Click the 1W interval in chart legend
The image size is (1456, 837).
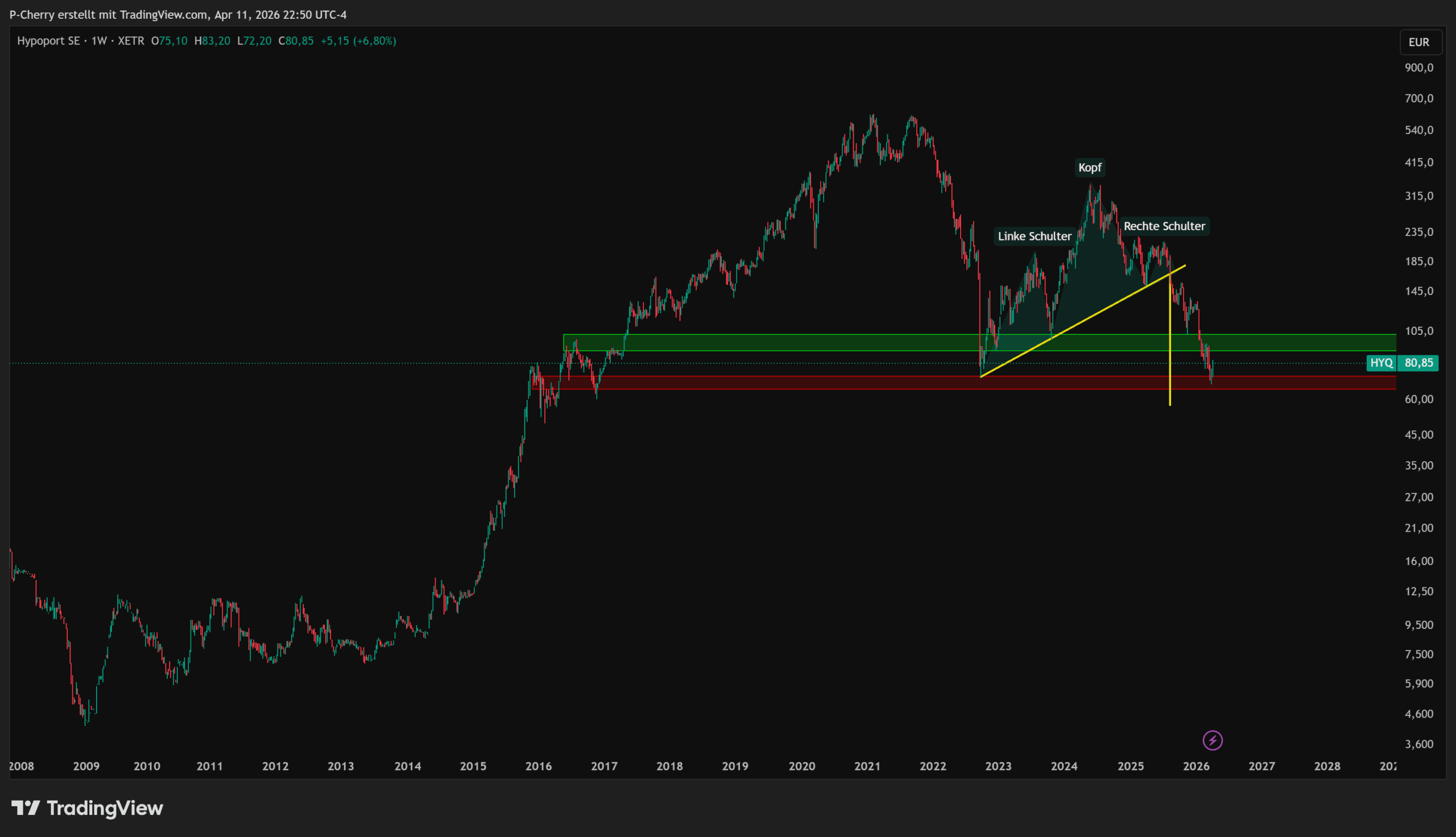(99, 41)
